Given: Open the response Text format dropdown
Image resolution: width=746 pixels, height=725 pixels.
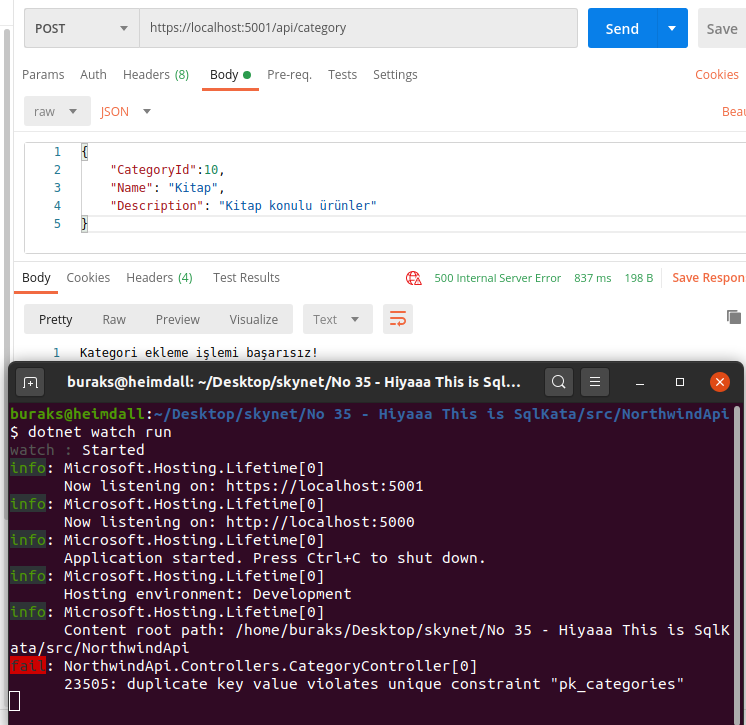Looking at the screenshot, I should click(337, 319).
